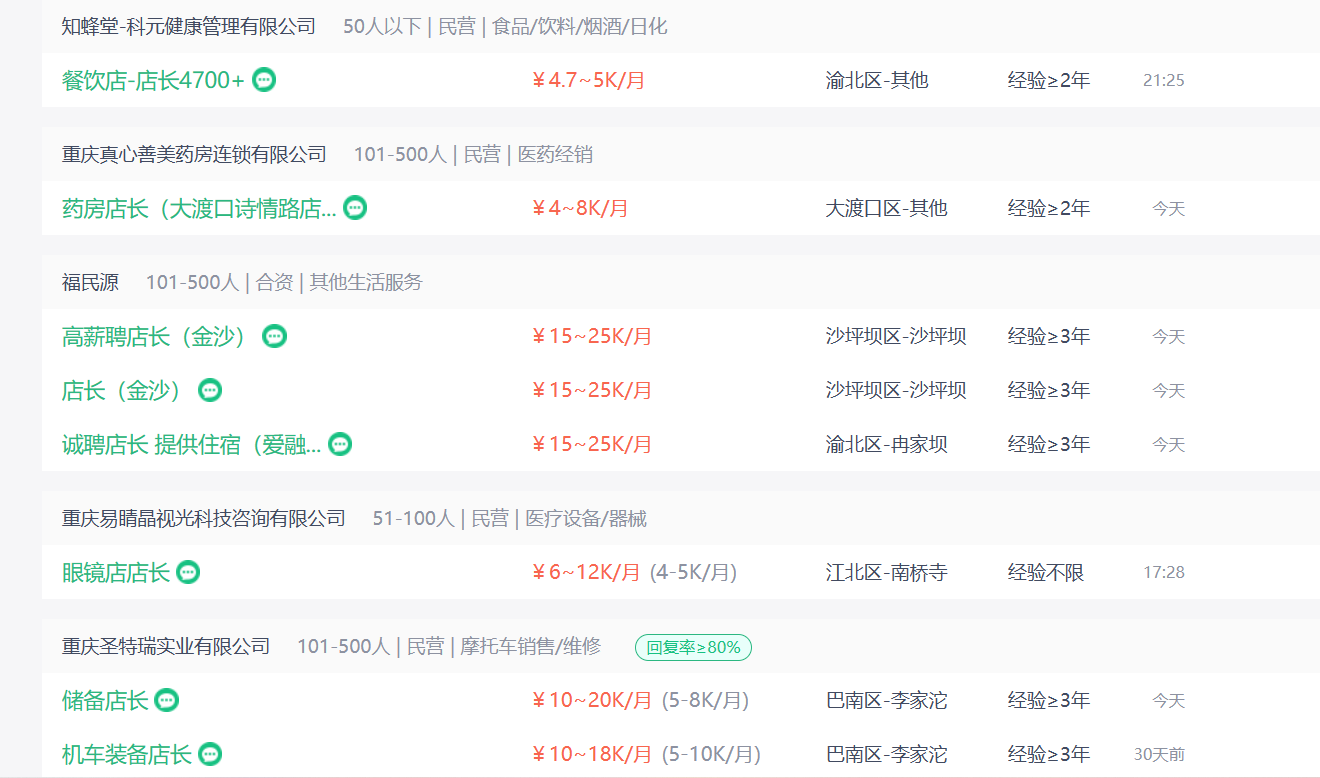Viewport: 1320px width, 778px height.
Task: Open the 储备店长 job listing
Action: click(105, 700)
